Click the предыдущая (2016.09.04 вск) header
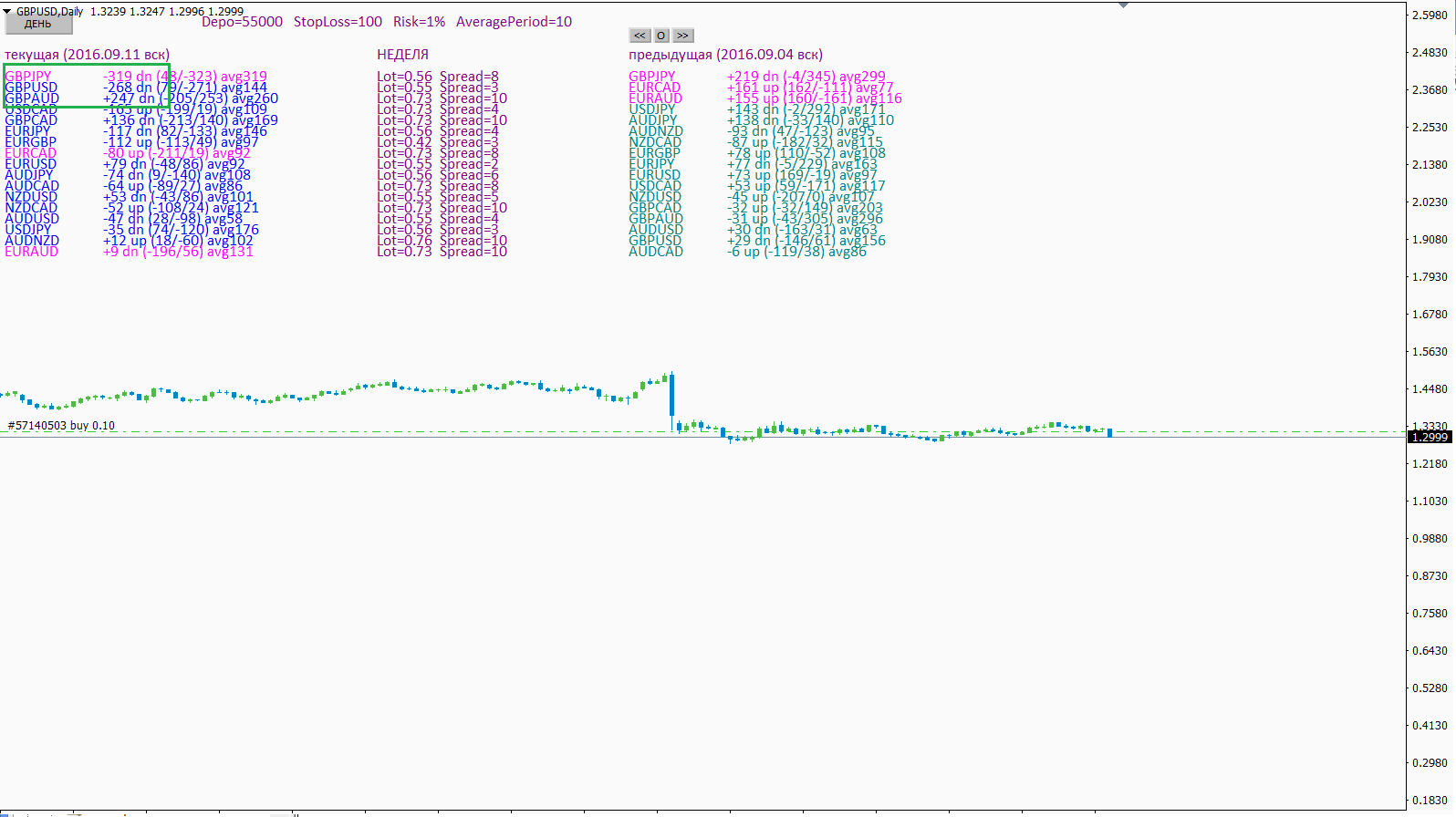 click(725, 55)
